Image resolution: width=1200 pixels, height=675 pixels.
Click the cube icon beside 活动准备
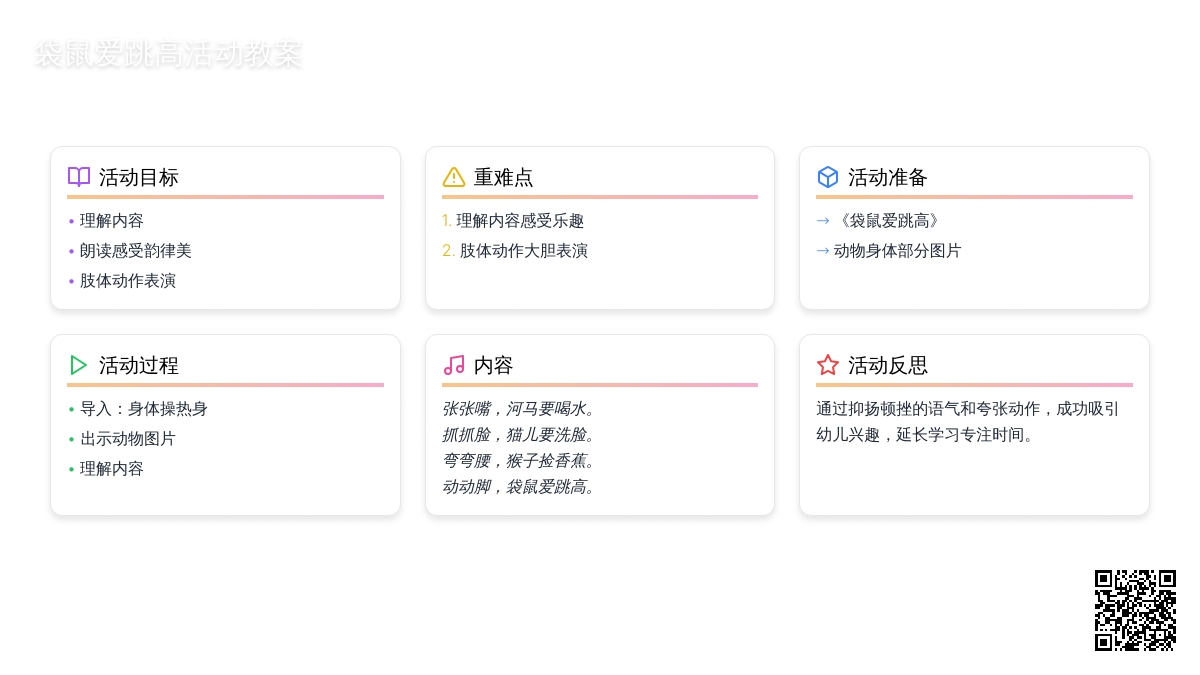tap(828, 177)
